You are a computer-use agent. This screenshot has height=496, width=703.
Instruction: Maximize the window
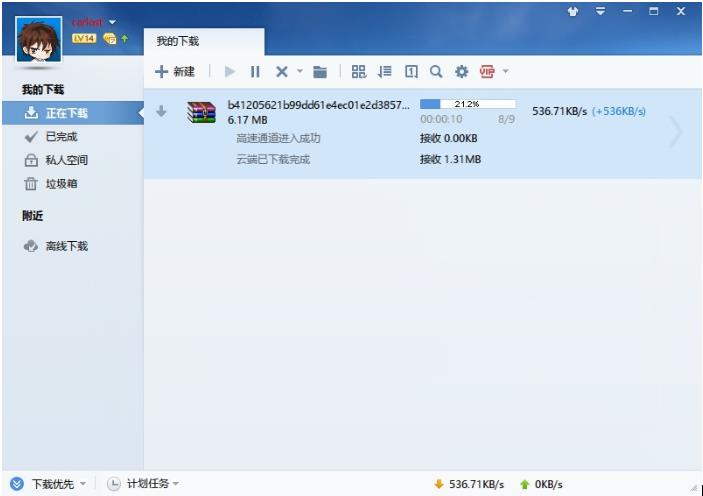coord(654,12)
